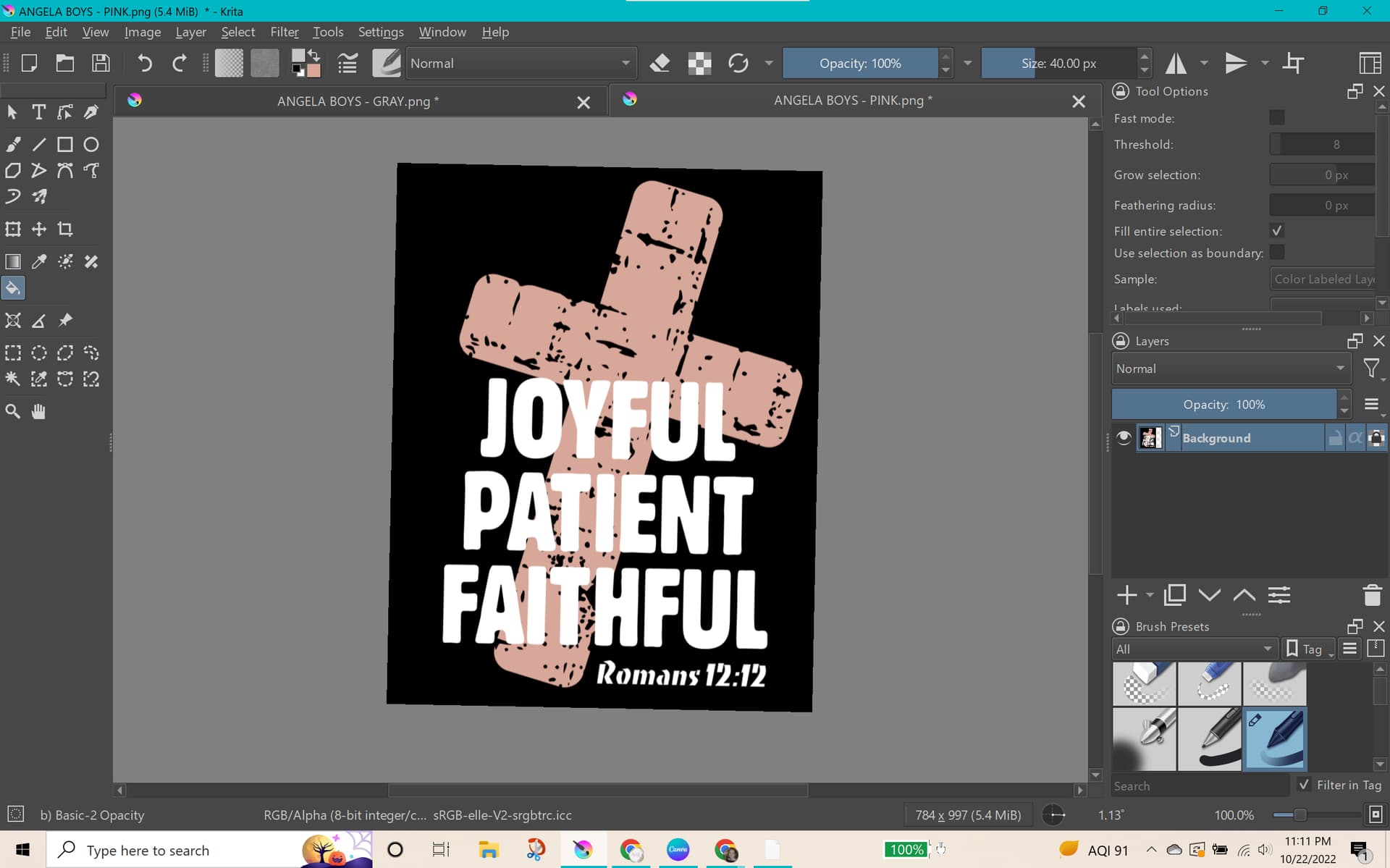Screen dimensions: 1390x868
Task: Click the Eraser mode toggle icon
Action: point(660,64)
